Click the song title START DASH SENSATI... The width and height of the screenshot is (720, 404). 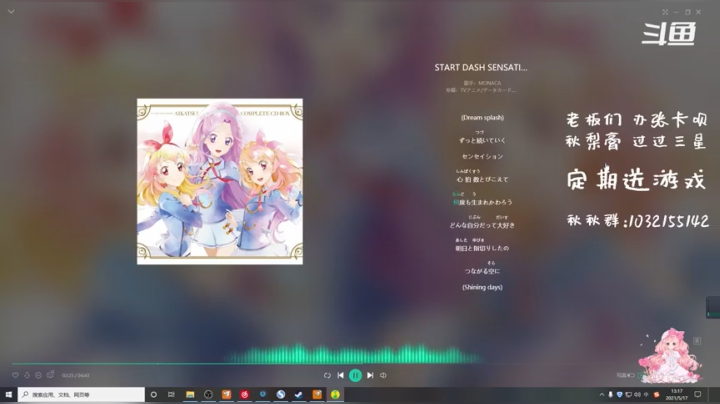[x=481, y=67]
